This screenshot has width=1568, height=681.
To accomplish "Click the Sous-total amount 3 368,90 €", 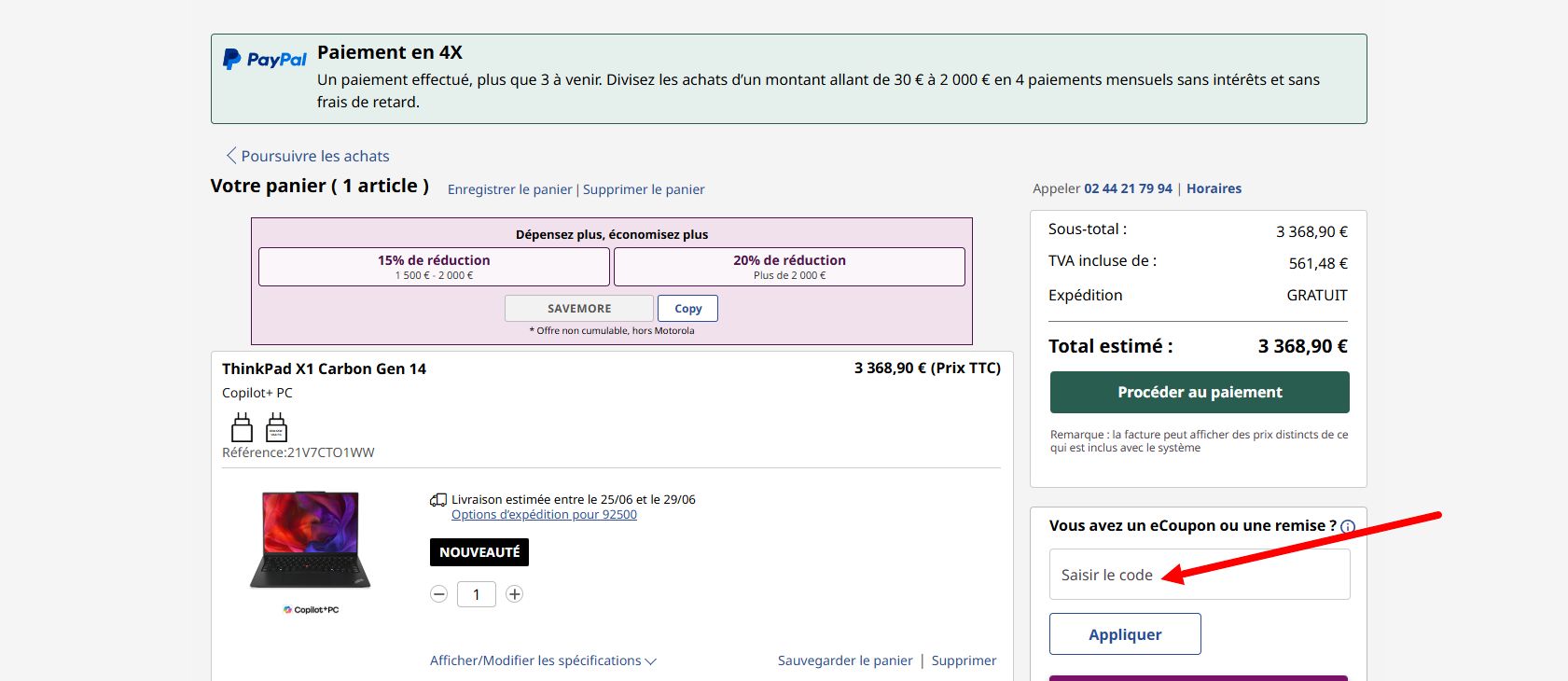I will [1311, 232].
